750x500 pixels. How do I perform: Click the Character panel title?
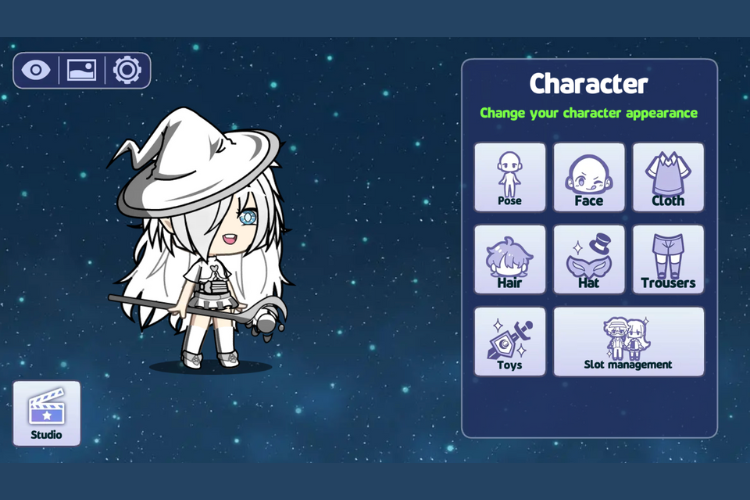click(x=589, y=84)
